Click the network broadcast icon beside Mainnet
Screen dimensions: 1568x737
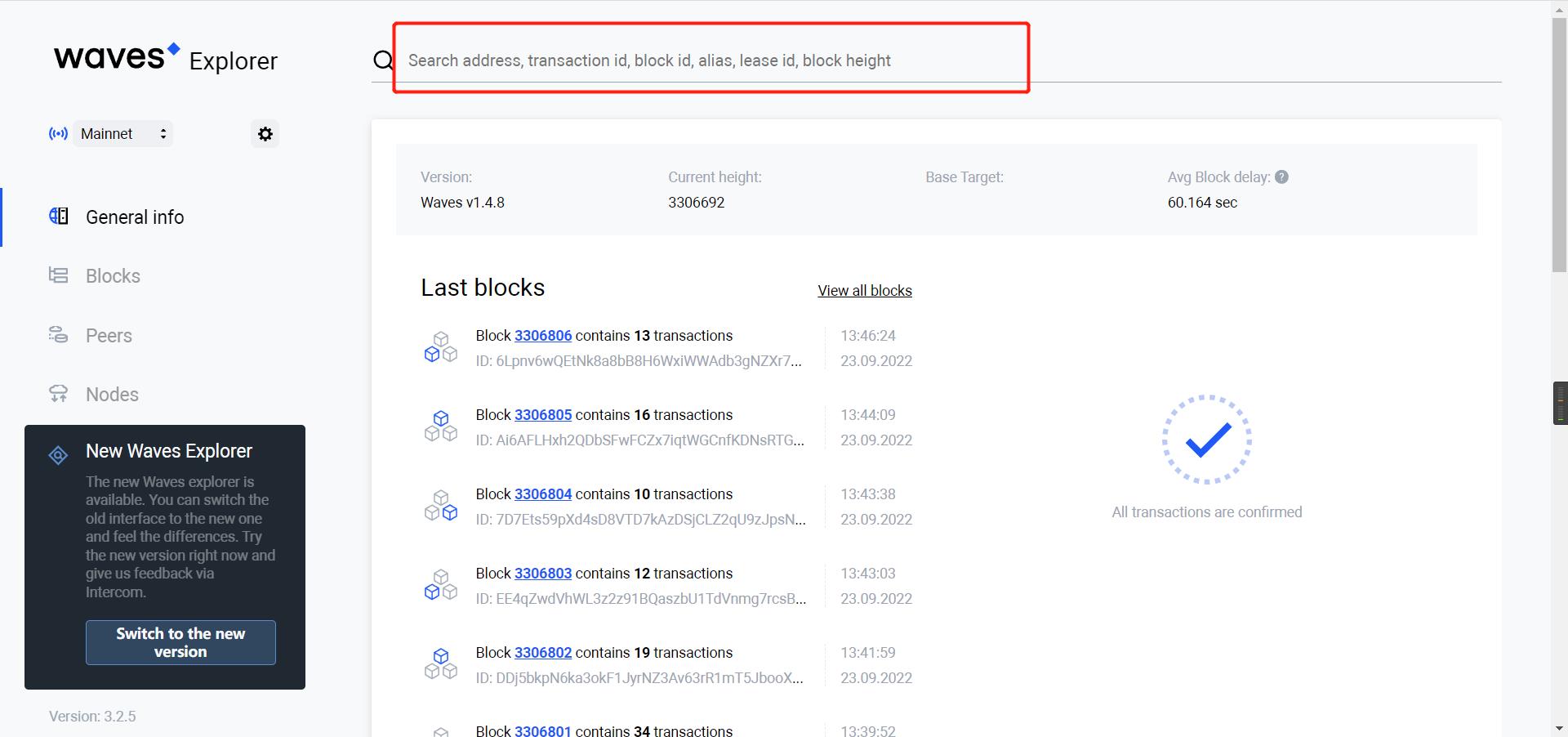click(x=58, y=134)
